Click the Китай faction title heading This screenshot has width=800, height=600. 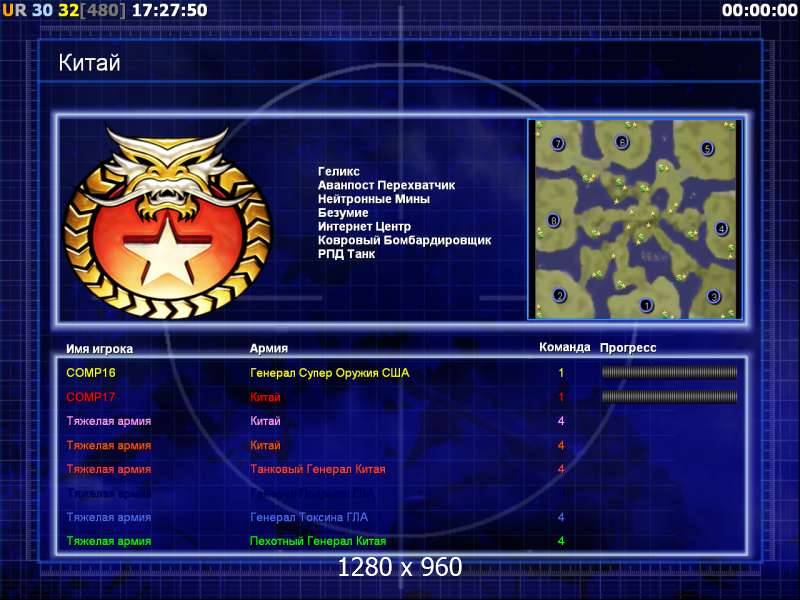[x=89, y=63]
